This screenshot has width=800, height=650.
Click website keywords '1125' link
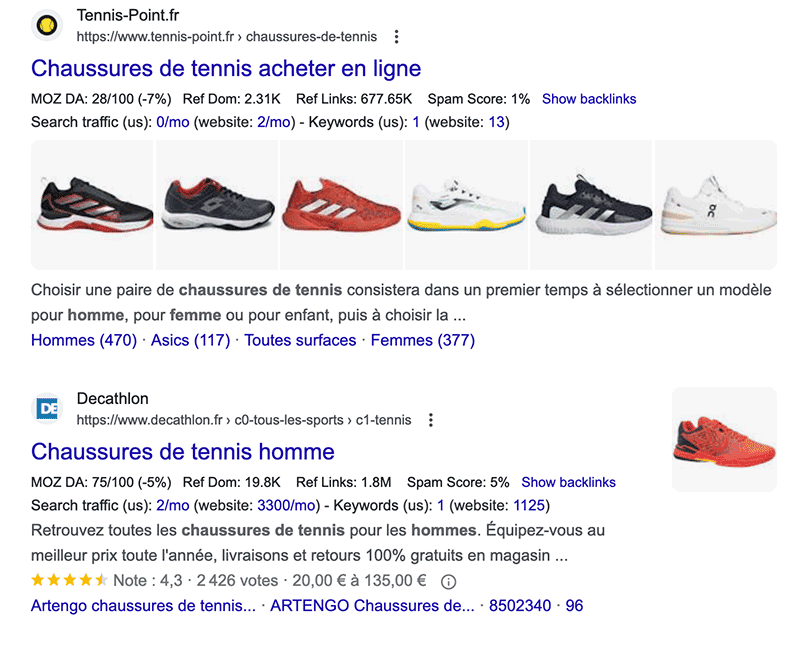pos(529,506)
